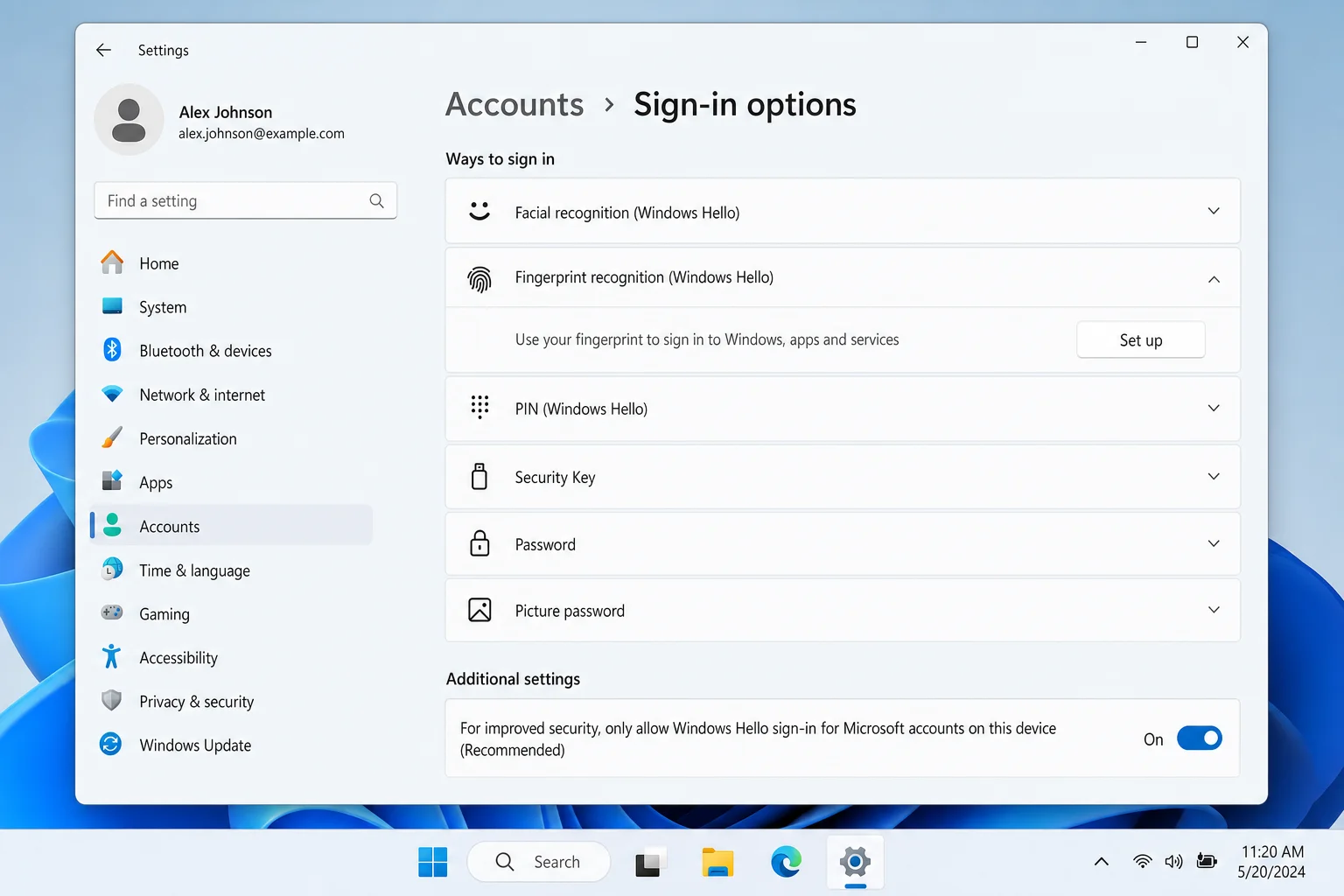Click the battery icon in system tray
1344x896 pixels.
(x=1207, y=861)
